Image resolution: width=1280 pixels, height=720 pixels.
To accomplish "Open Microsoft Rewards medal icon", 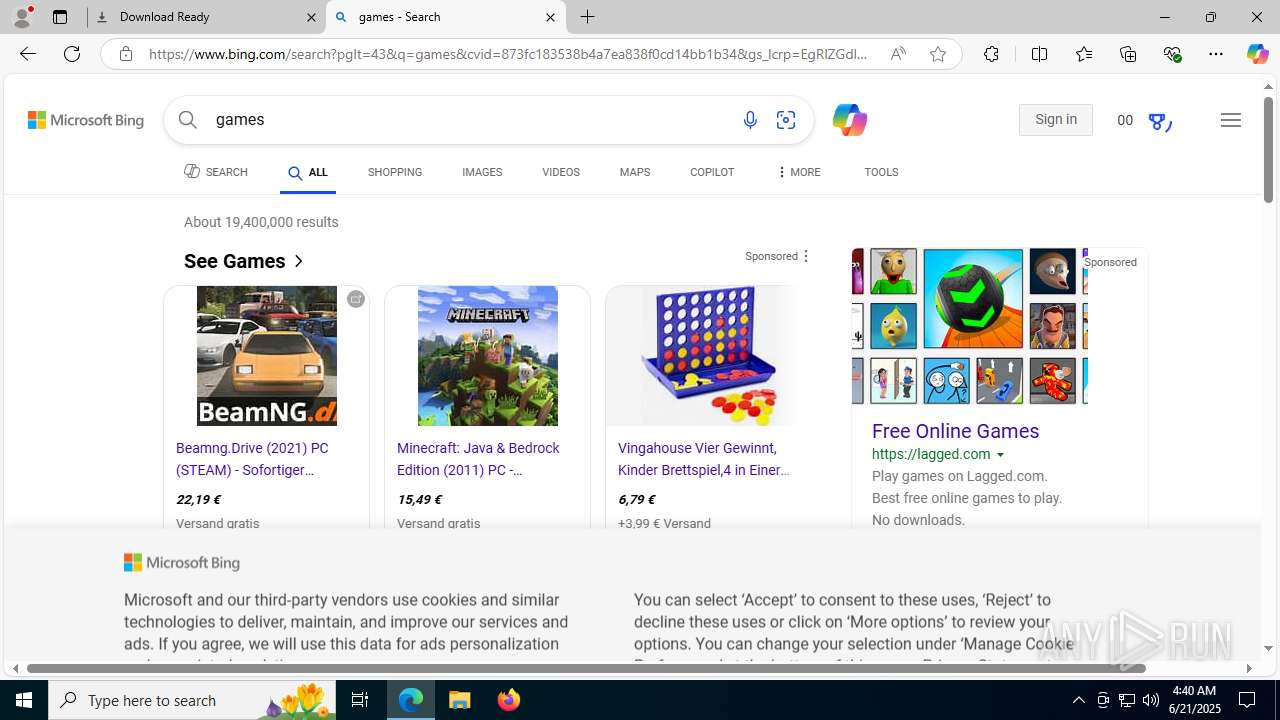I will (1158, 121).
